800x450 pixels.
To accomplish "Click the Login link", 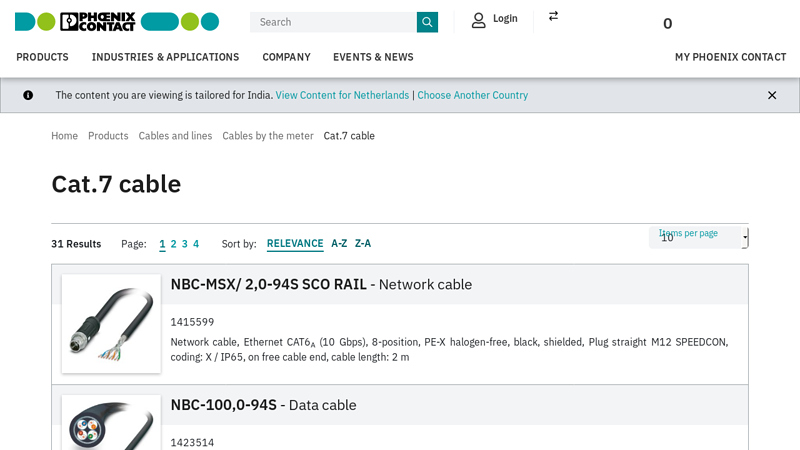I will coord(505,18).
